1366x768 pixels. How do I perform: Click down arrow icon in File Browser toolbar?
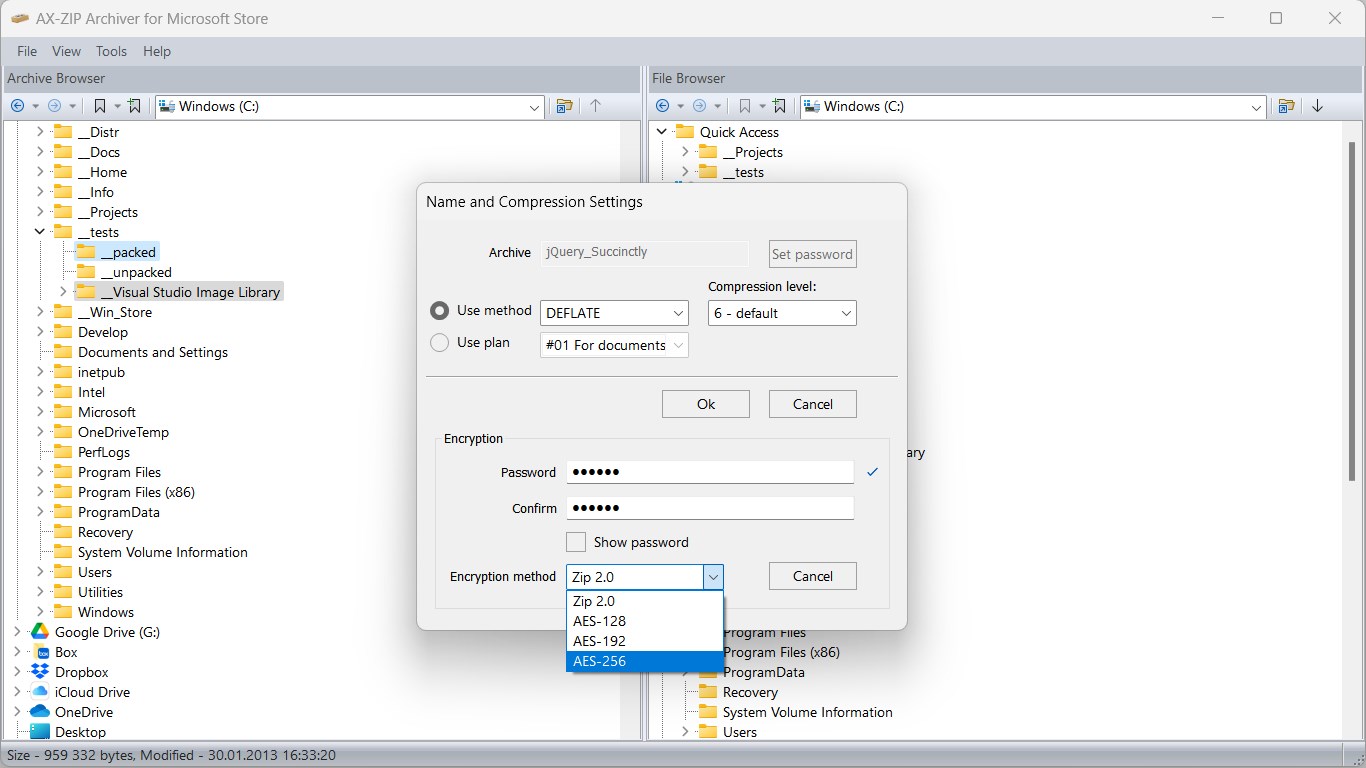pyautogui.click(x=1317, y=106)
